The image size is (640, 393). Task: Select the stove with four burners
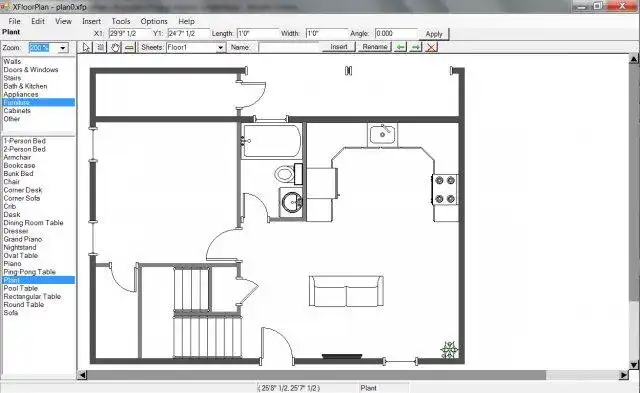tap(445, 189)
